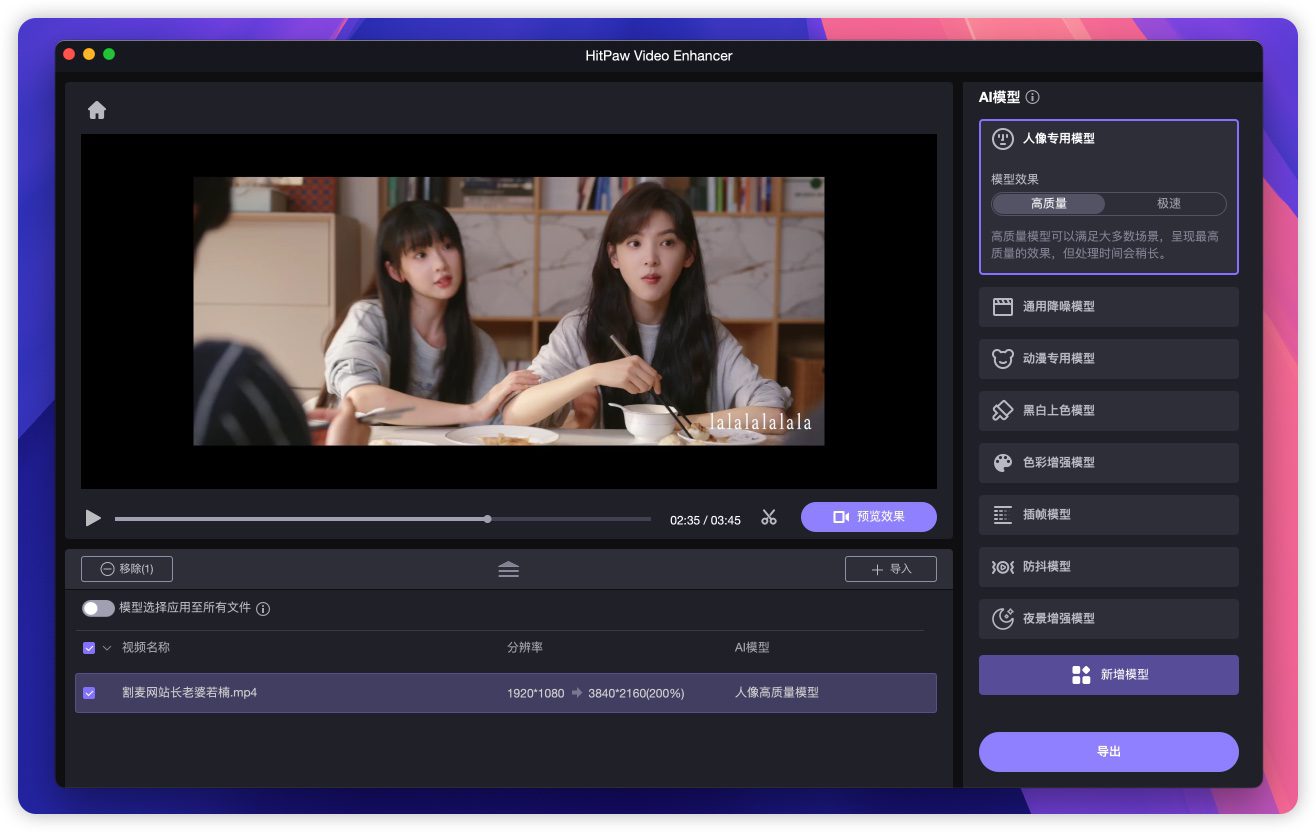Choose the 黑白上色模型 colorize model
The image size is (1316, 832).
click(x=1108, y=411)
